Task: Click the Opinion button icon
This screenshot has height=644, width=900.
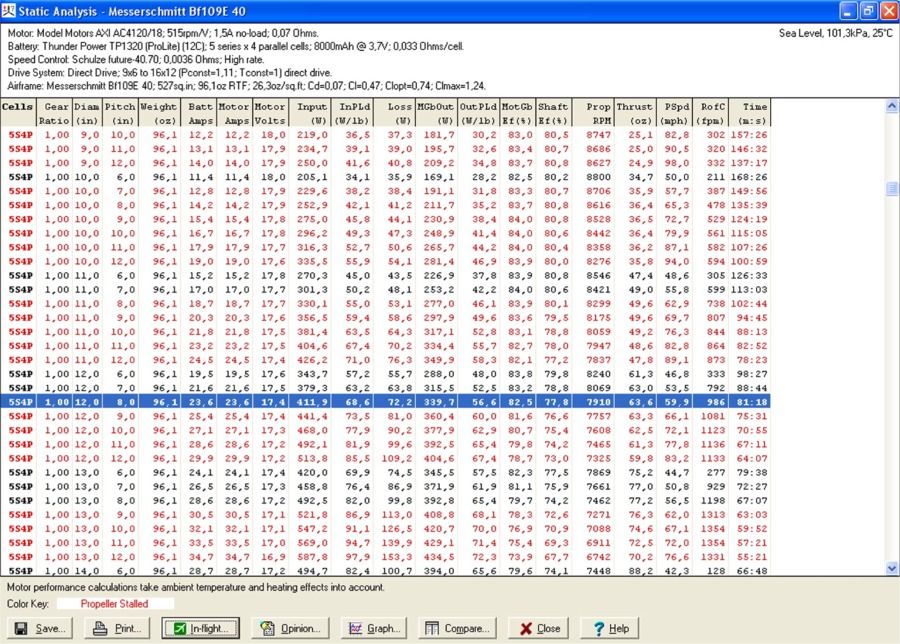Action: click(267, 628)
